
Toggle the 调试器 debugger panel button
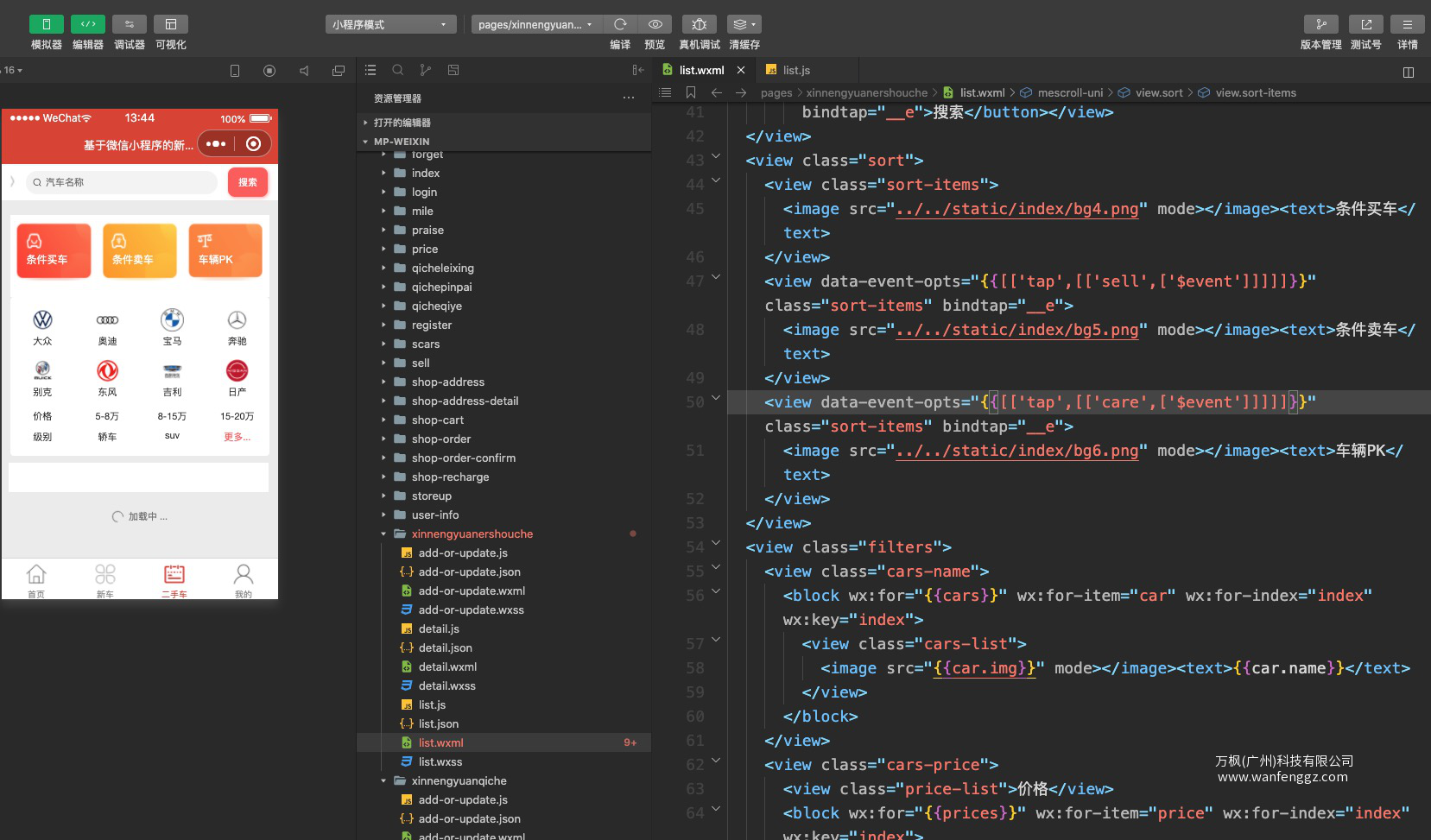(x=130, y=24)
